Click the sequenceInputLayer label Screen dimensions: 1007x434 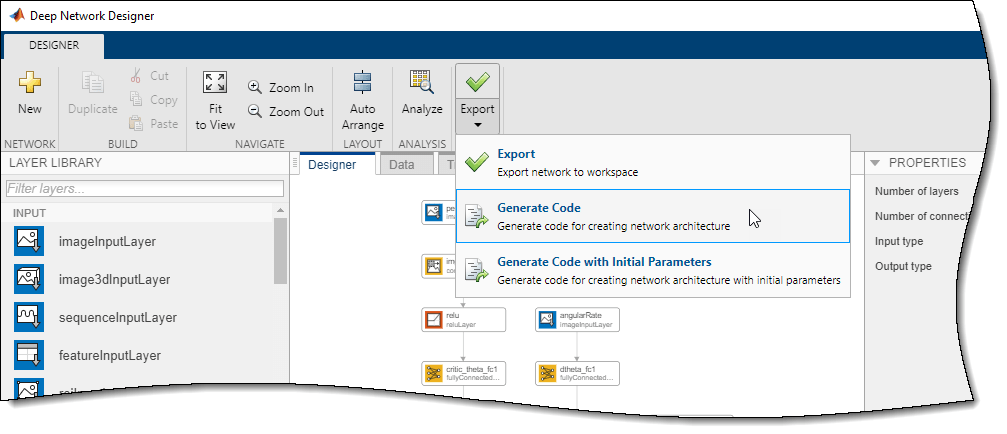pyautogui.click(x=118, y=318)
